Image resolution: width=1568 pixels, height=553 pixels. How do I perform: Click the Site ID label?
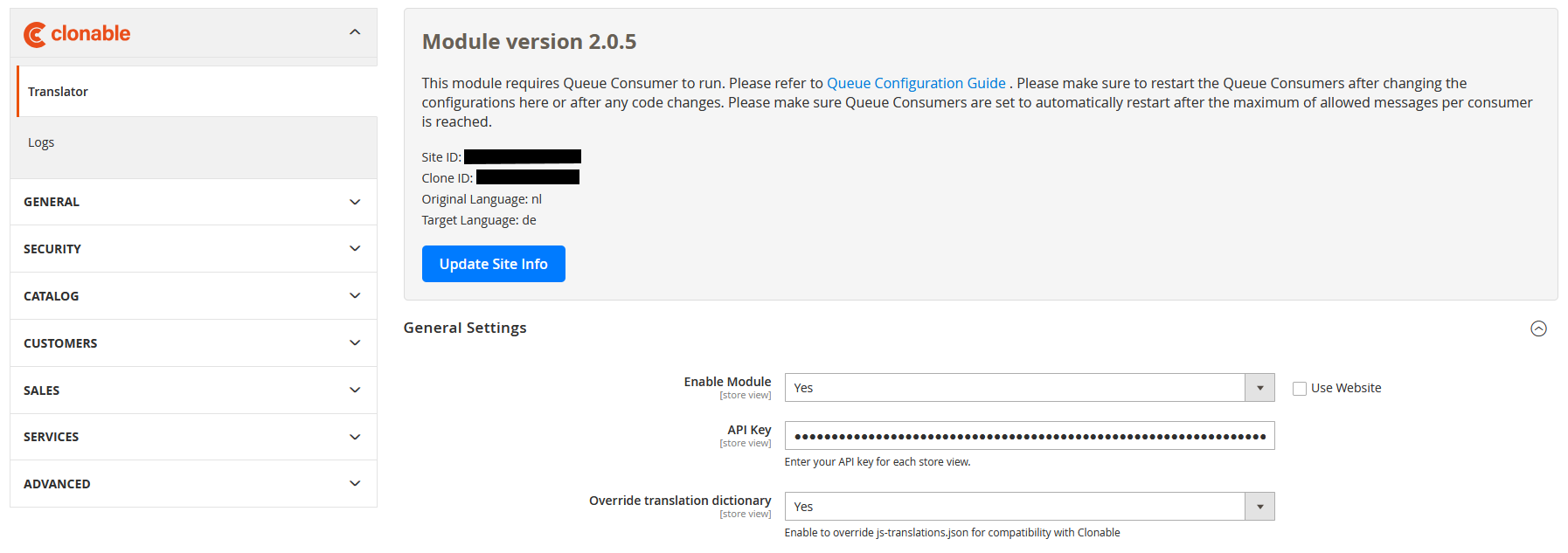441,157
